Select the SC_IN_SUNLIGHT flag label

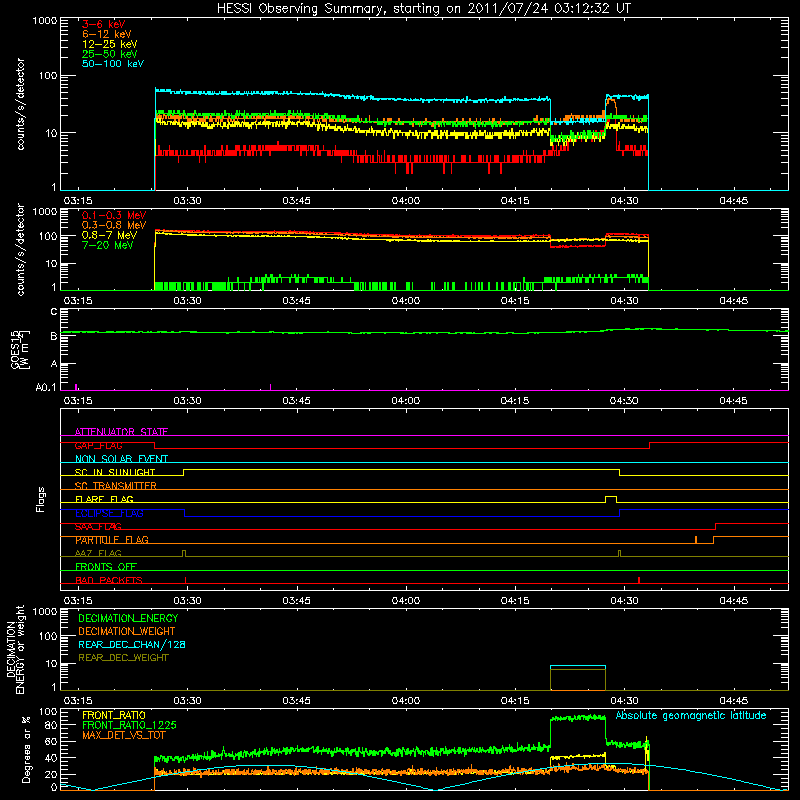pos(115,472)
